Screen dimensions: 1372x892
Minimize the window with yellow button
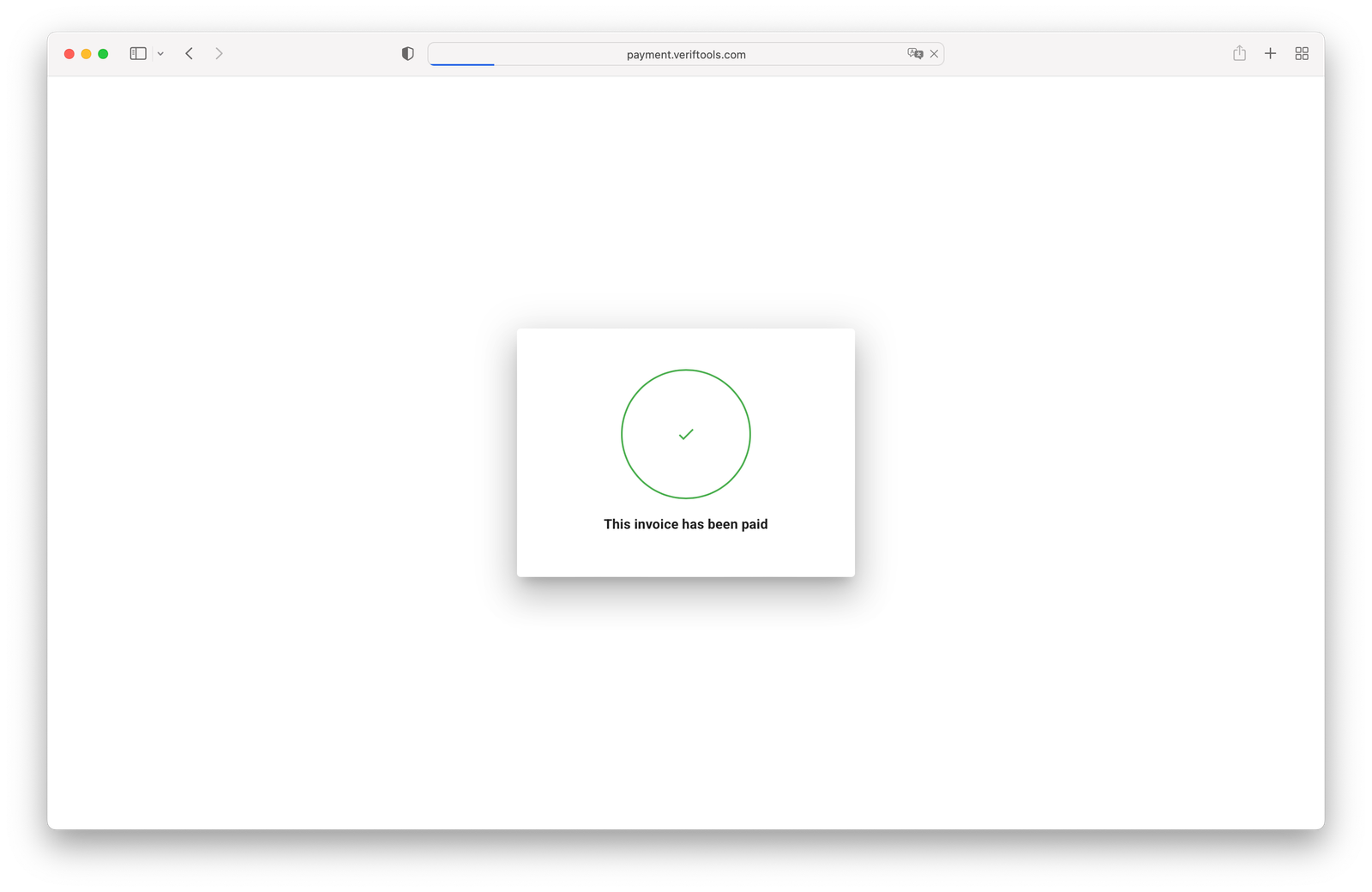(x=86, y=54)
